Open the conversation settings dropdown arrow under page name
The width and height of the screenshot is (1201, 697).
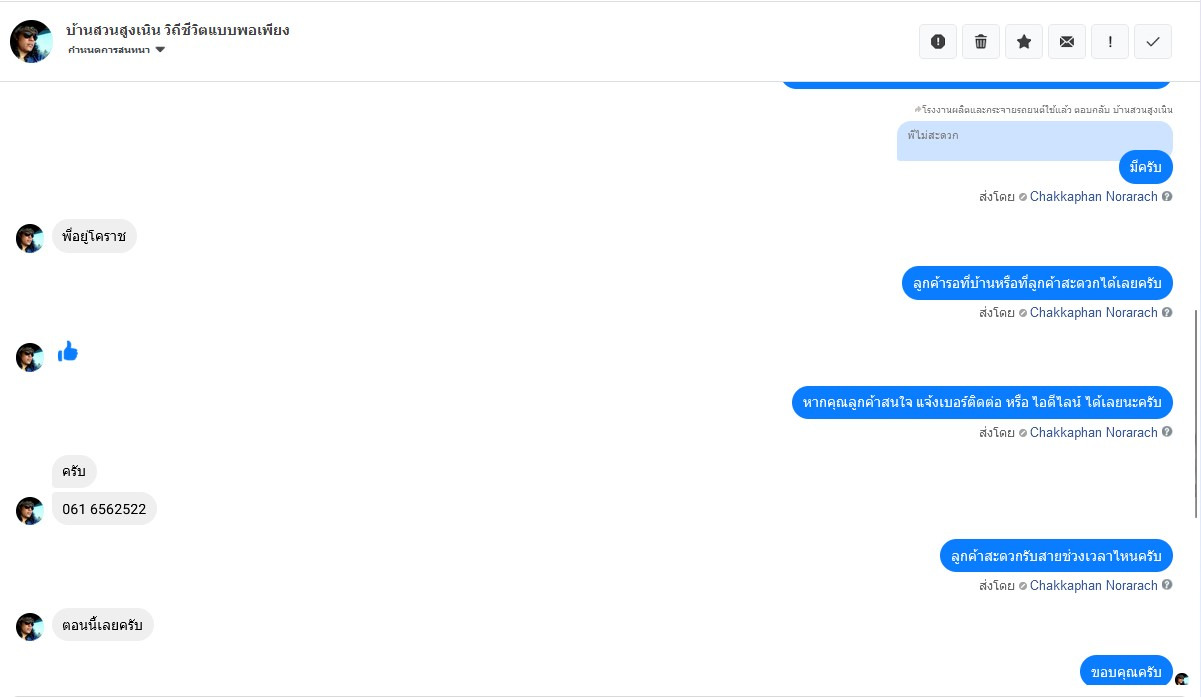(160, 50)
